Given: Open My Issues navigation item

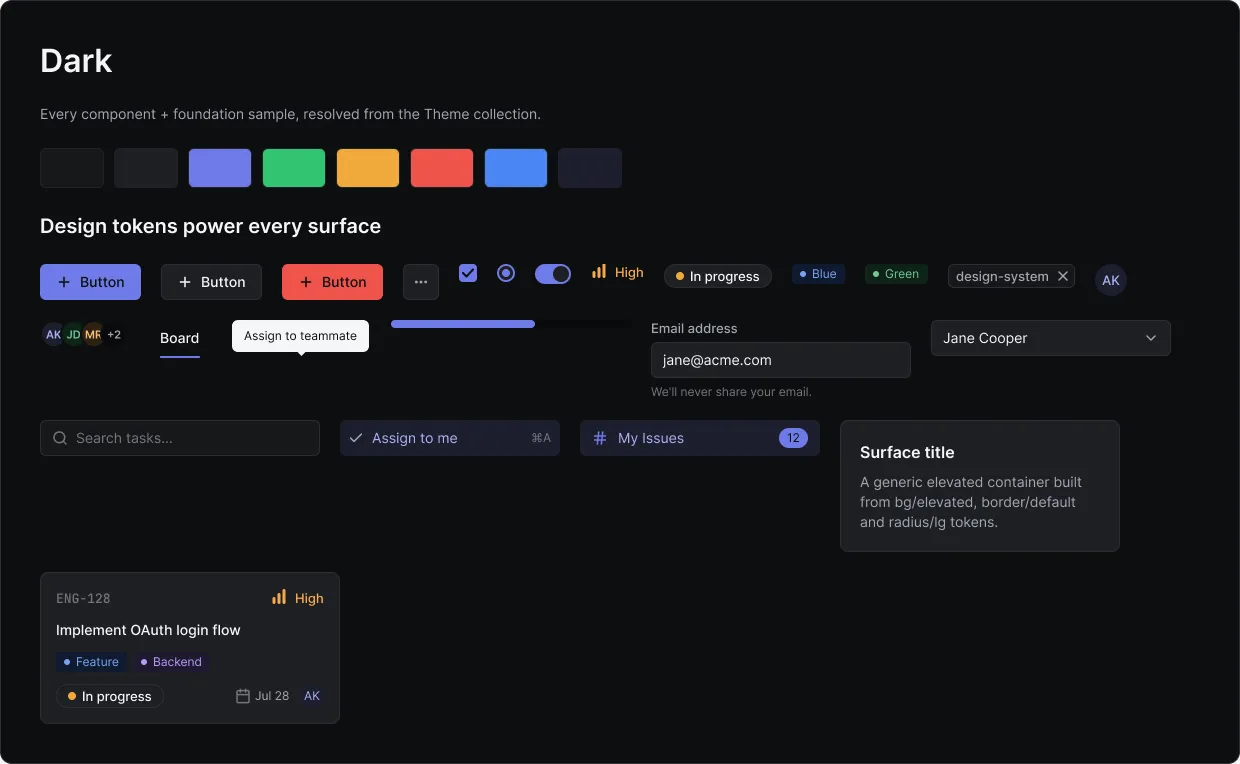Looking at the screenshot, I should coord(700,438).
